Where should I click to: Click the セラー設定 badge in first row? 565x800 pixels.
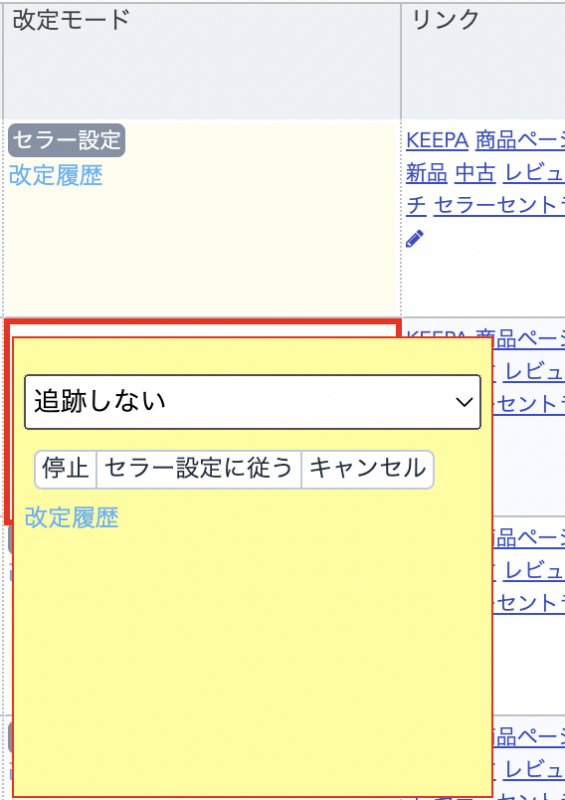66,140
